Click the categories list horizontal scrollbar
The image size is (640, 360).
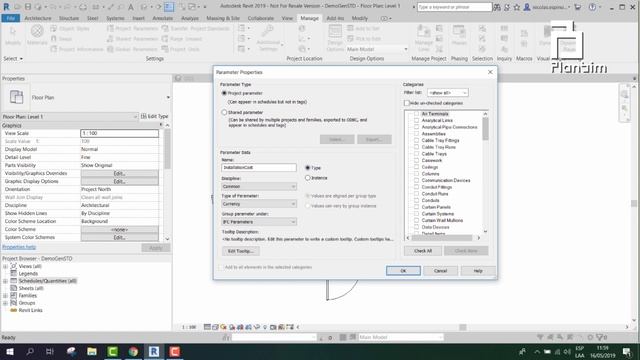coord(442,238)
